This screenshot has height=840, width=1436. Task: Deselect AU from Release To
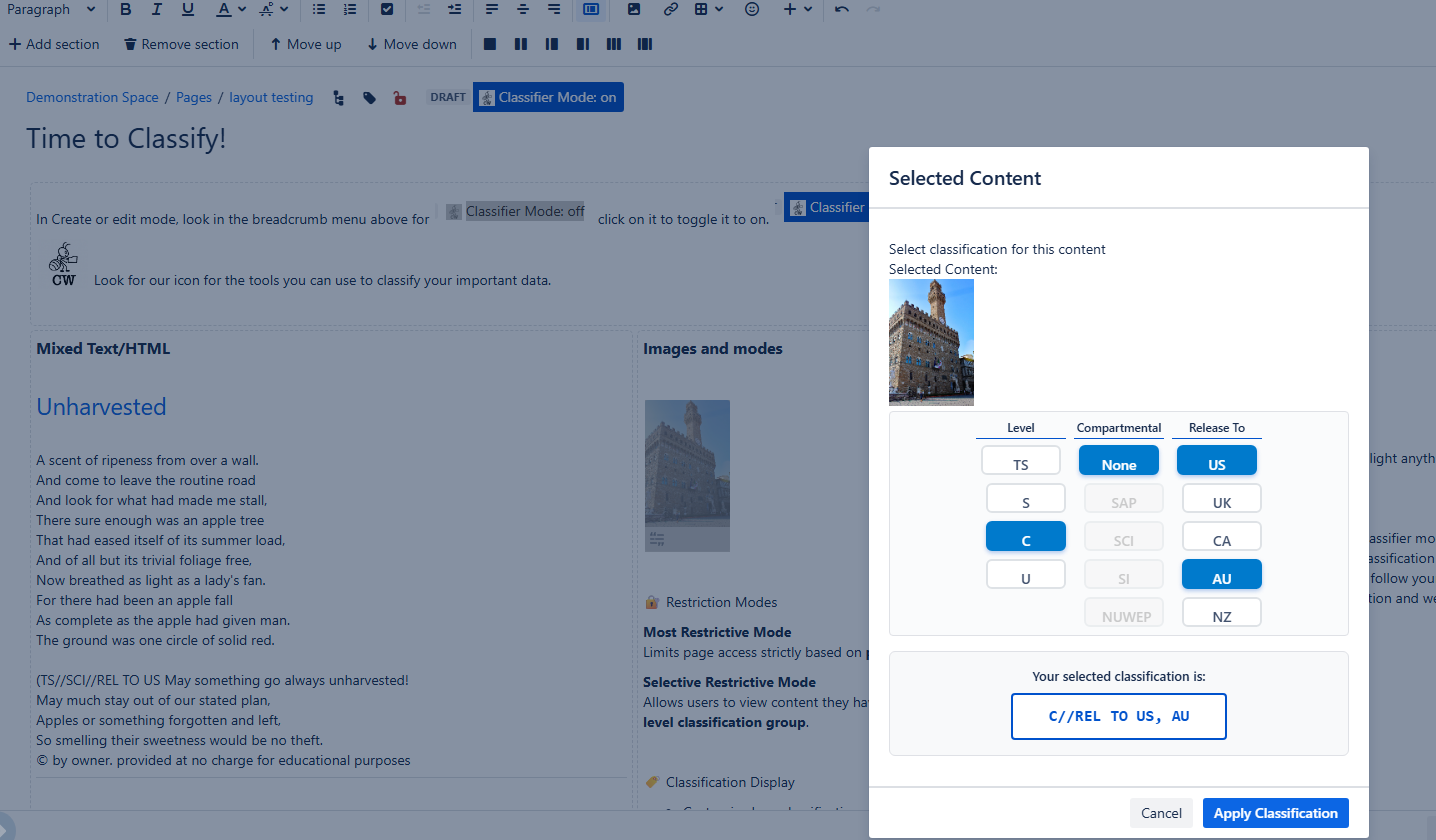point(1221,575)
